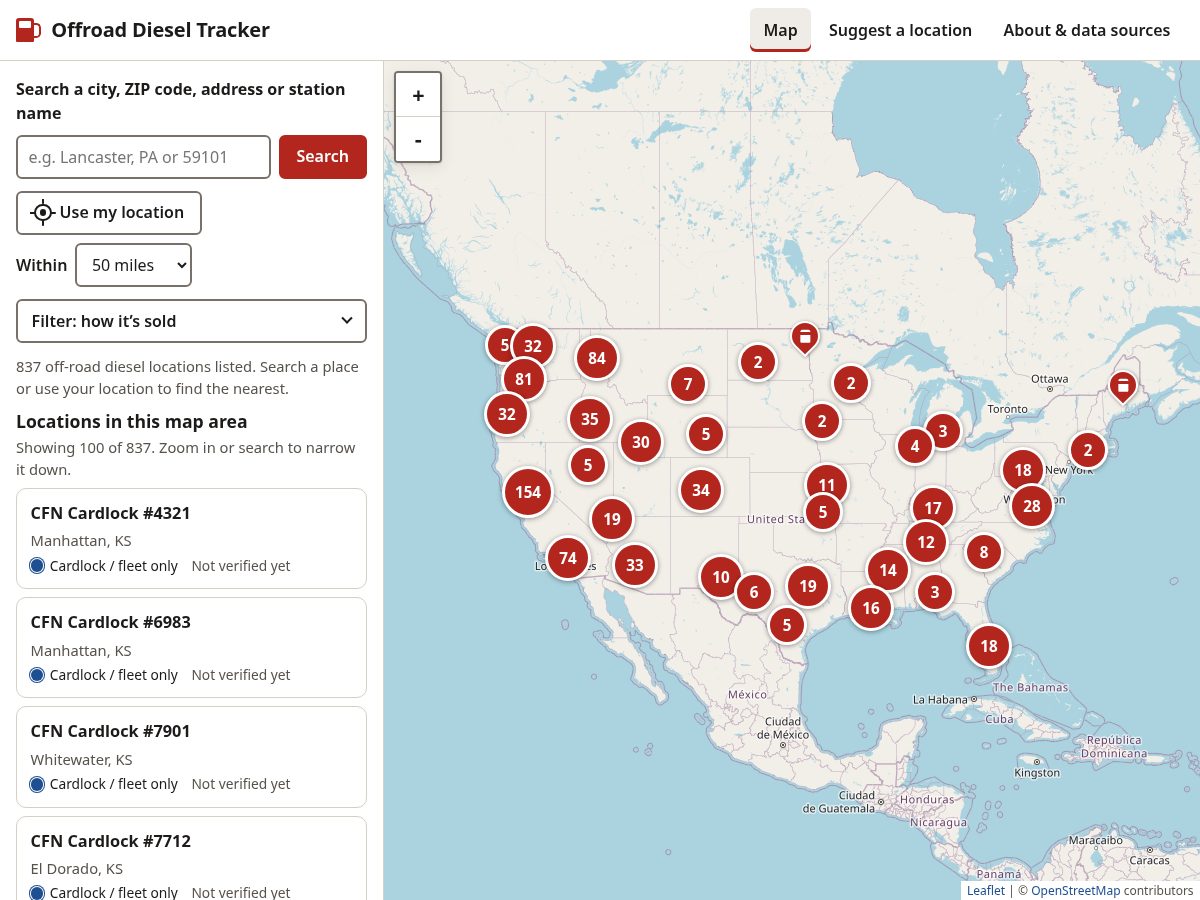Expand the Filter: how it's sold dropdown

(191, 321)
